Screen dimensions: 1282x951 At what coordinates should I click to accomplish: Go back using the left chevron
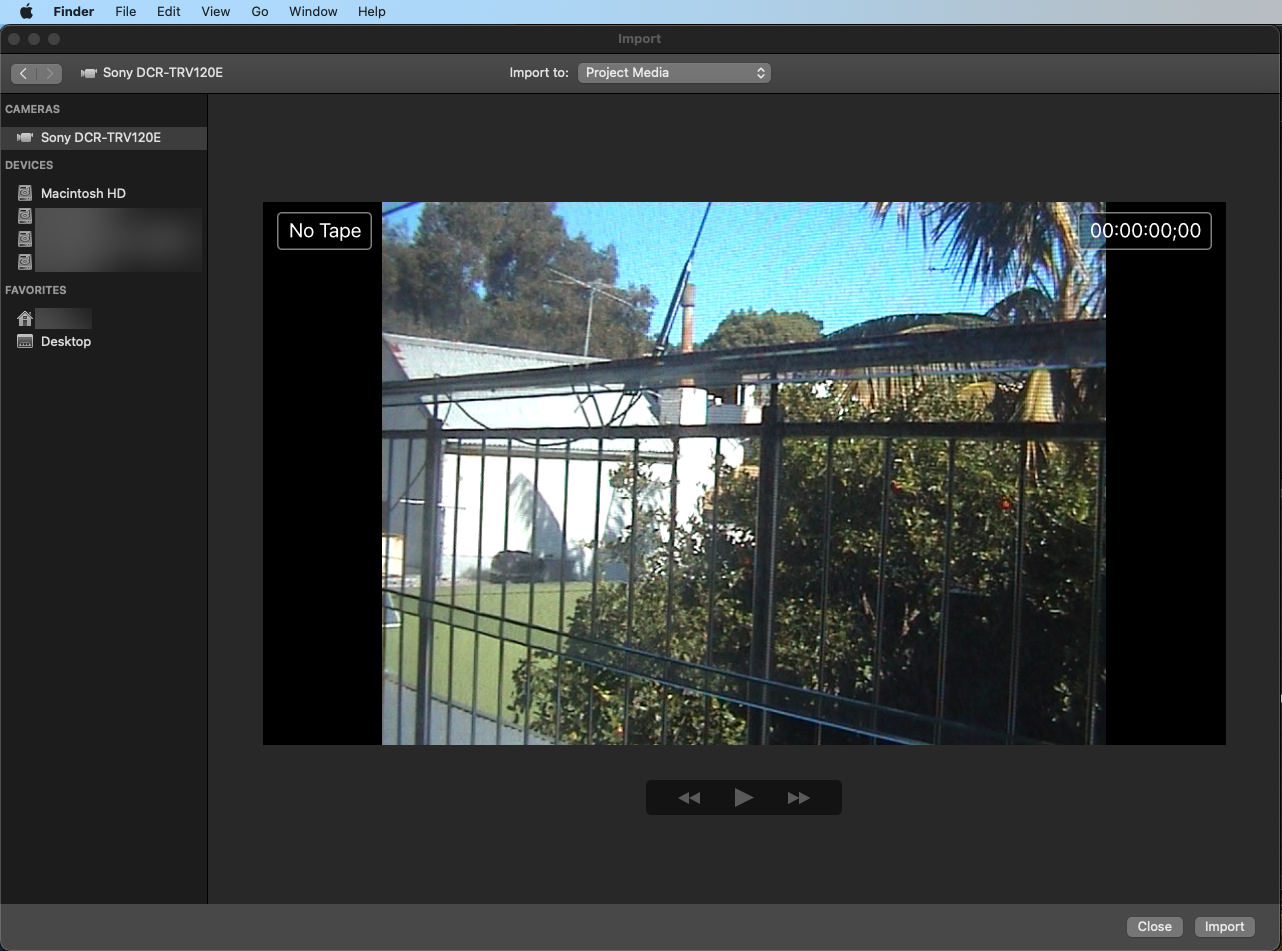[24, 73]
